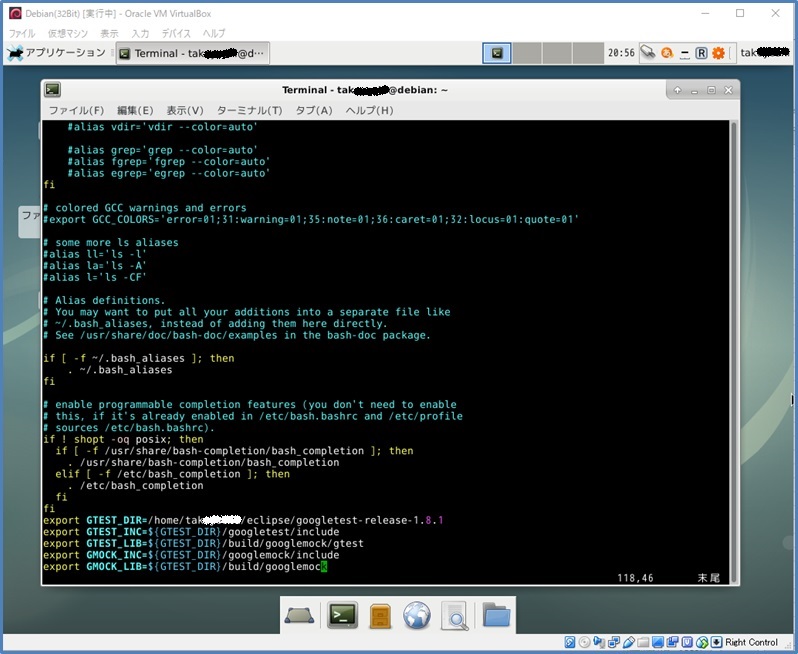
Task: Click VirtualBox recording status icon
Action: tap(673, 642)
